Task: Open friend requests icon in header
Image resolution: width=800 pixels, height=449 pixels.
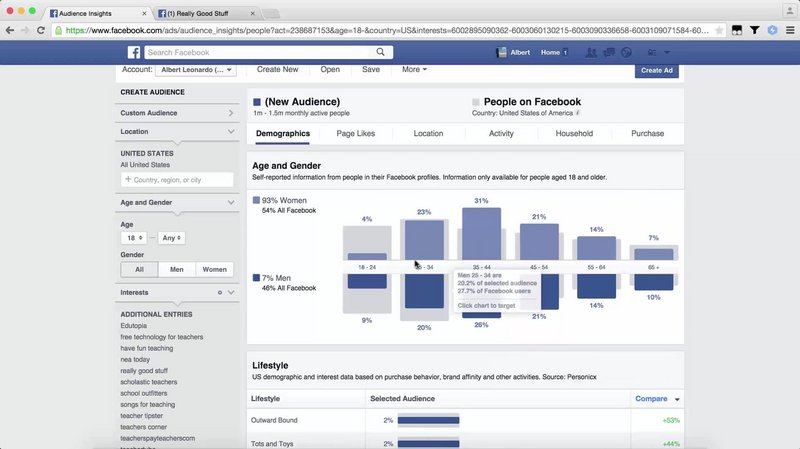Action: pos(591,52)
